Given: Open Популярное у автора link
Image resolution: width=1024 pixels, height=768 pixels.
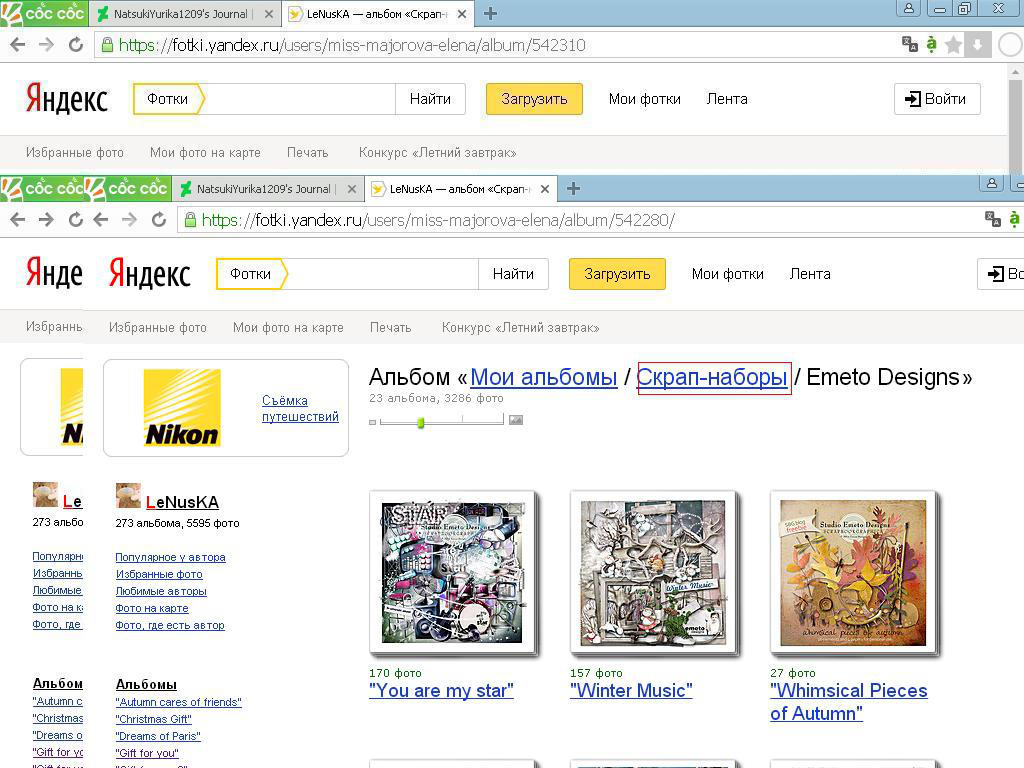Looking at the screenshot, I should pos(170,557).
